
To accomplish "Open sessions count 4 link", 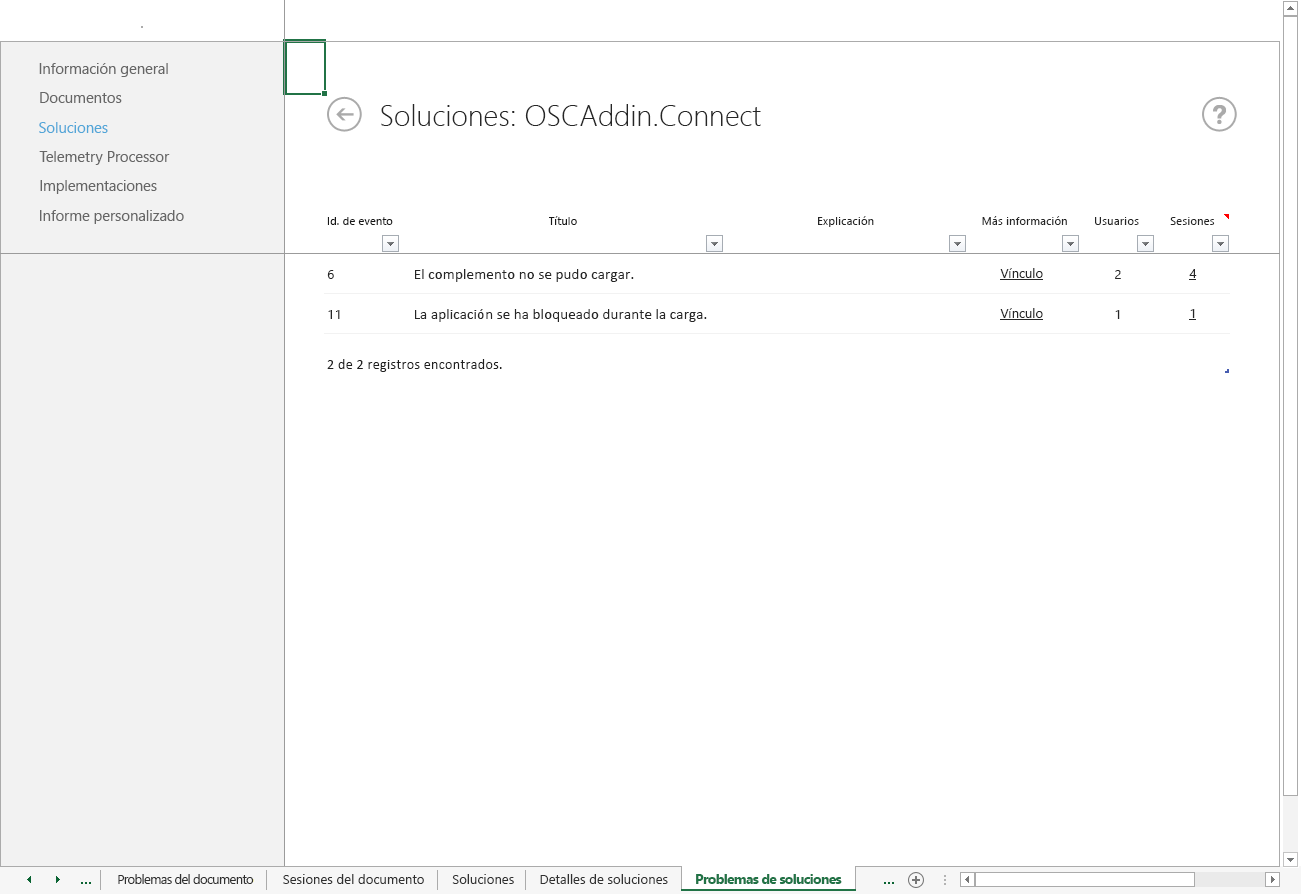I will click(x=1192, y=273).
